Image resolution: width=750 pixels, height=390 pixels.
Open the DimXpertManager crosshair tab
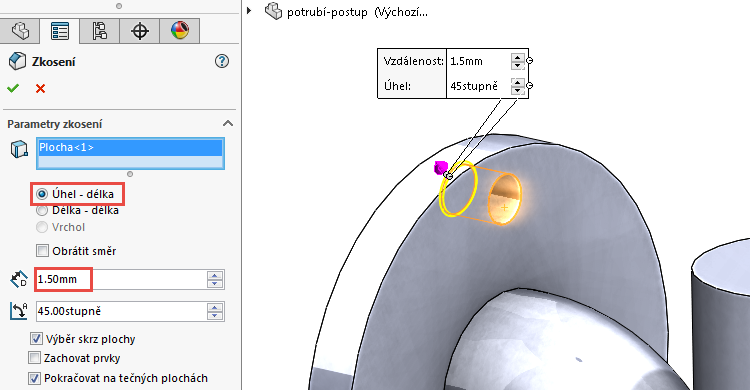pos(140,31)
